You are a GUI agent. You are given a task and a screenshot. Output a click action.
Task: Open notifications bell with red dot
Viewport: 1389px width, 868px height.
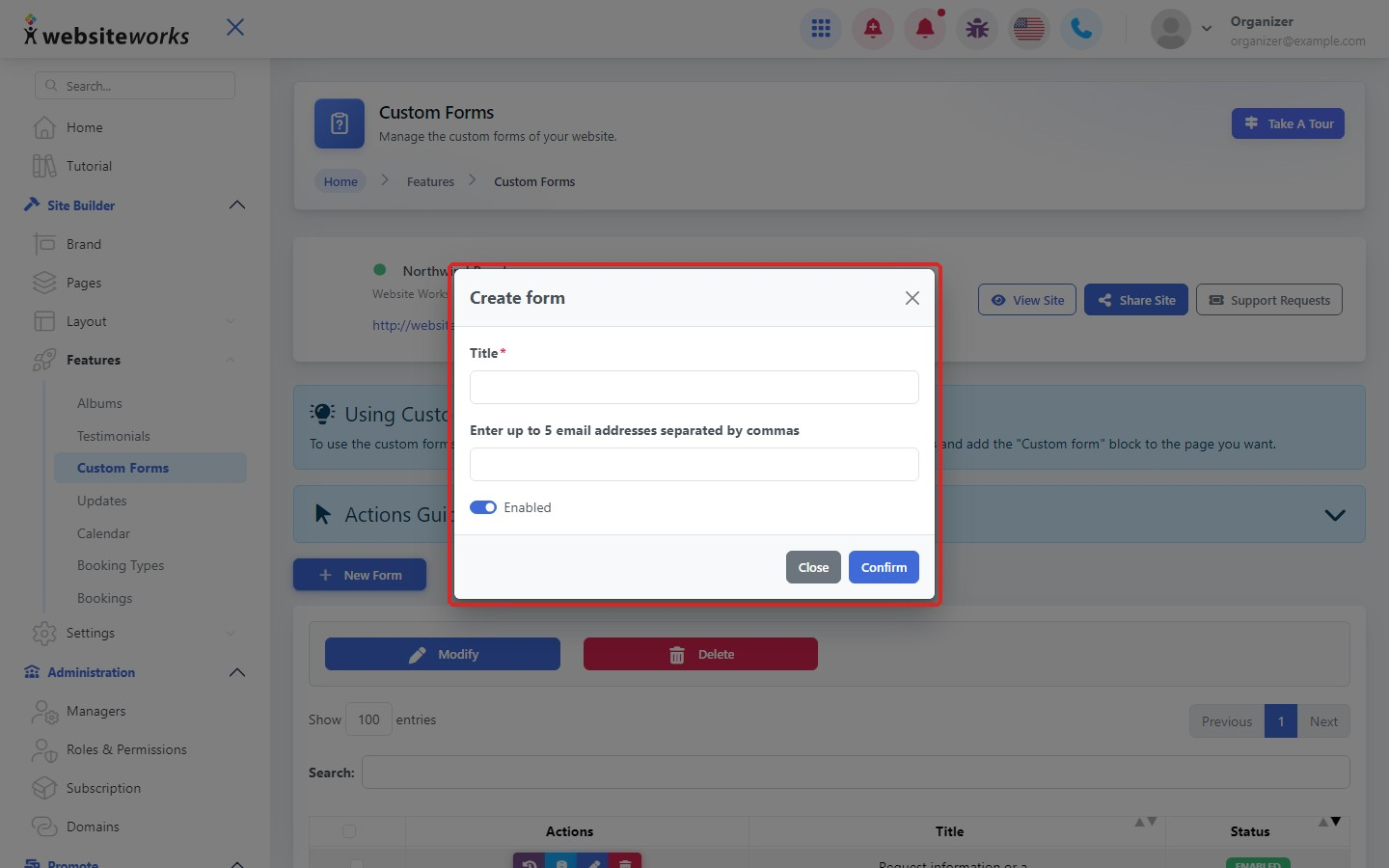(x=925, y=29)
